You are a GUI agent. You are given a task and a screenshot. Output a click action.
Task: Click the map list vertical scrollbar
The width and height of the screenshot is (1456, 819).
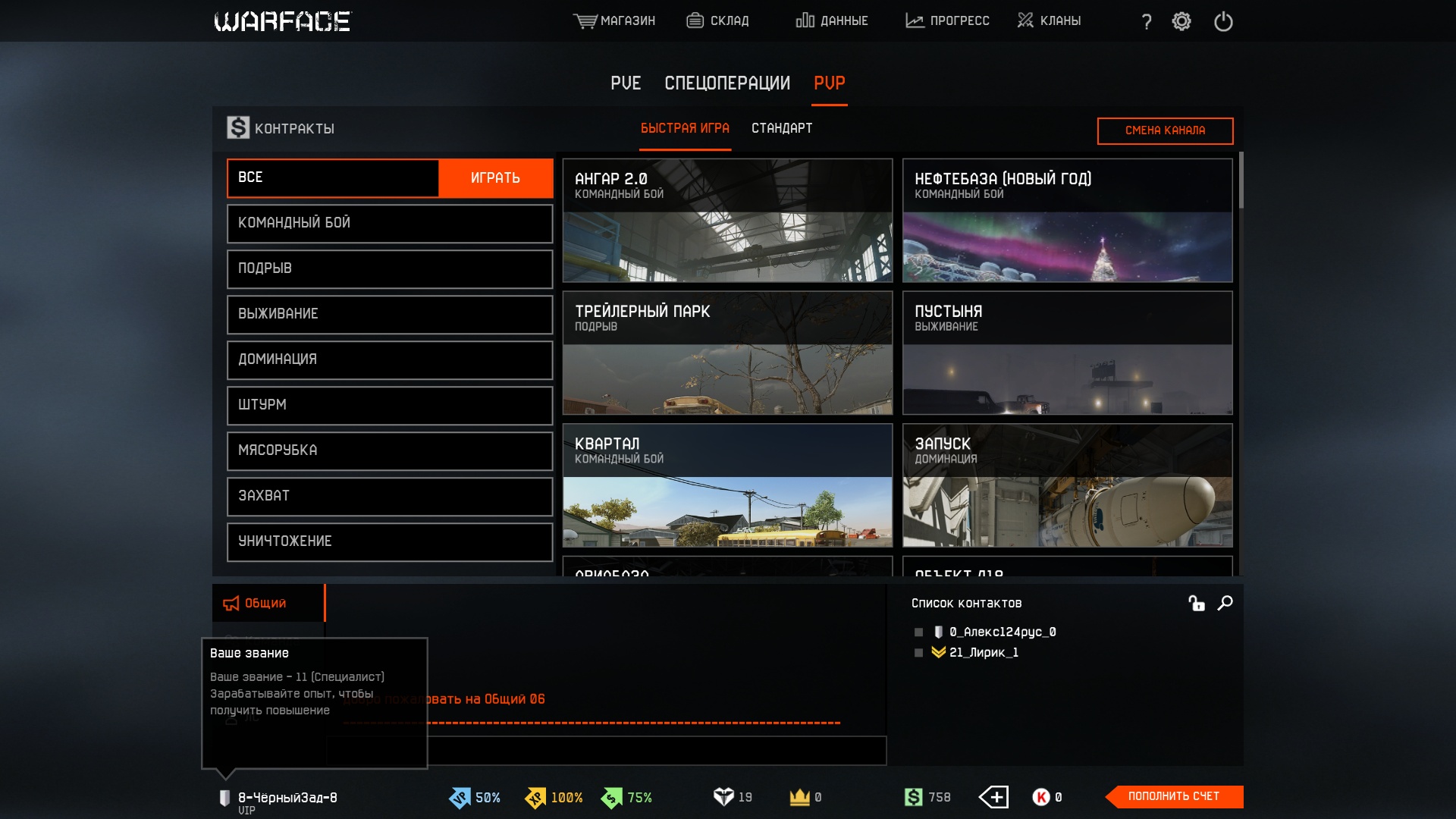[x=1241, y=180]
